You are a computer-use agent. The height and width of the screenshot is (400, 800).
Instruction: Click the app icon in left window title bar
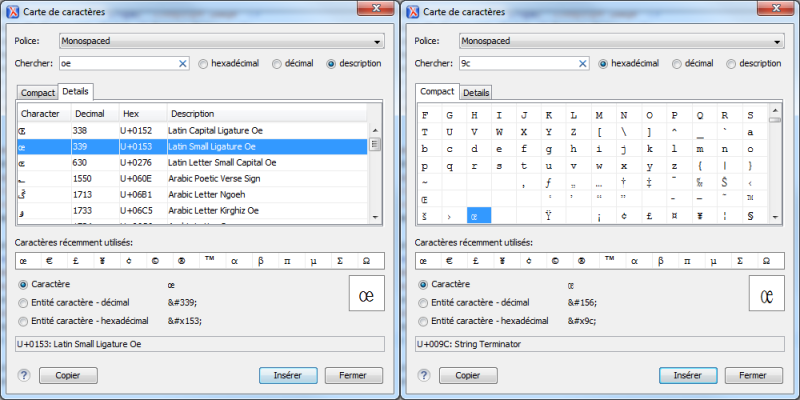[13, 12]
